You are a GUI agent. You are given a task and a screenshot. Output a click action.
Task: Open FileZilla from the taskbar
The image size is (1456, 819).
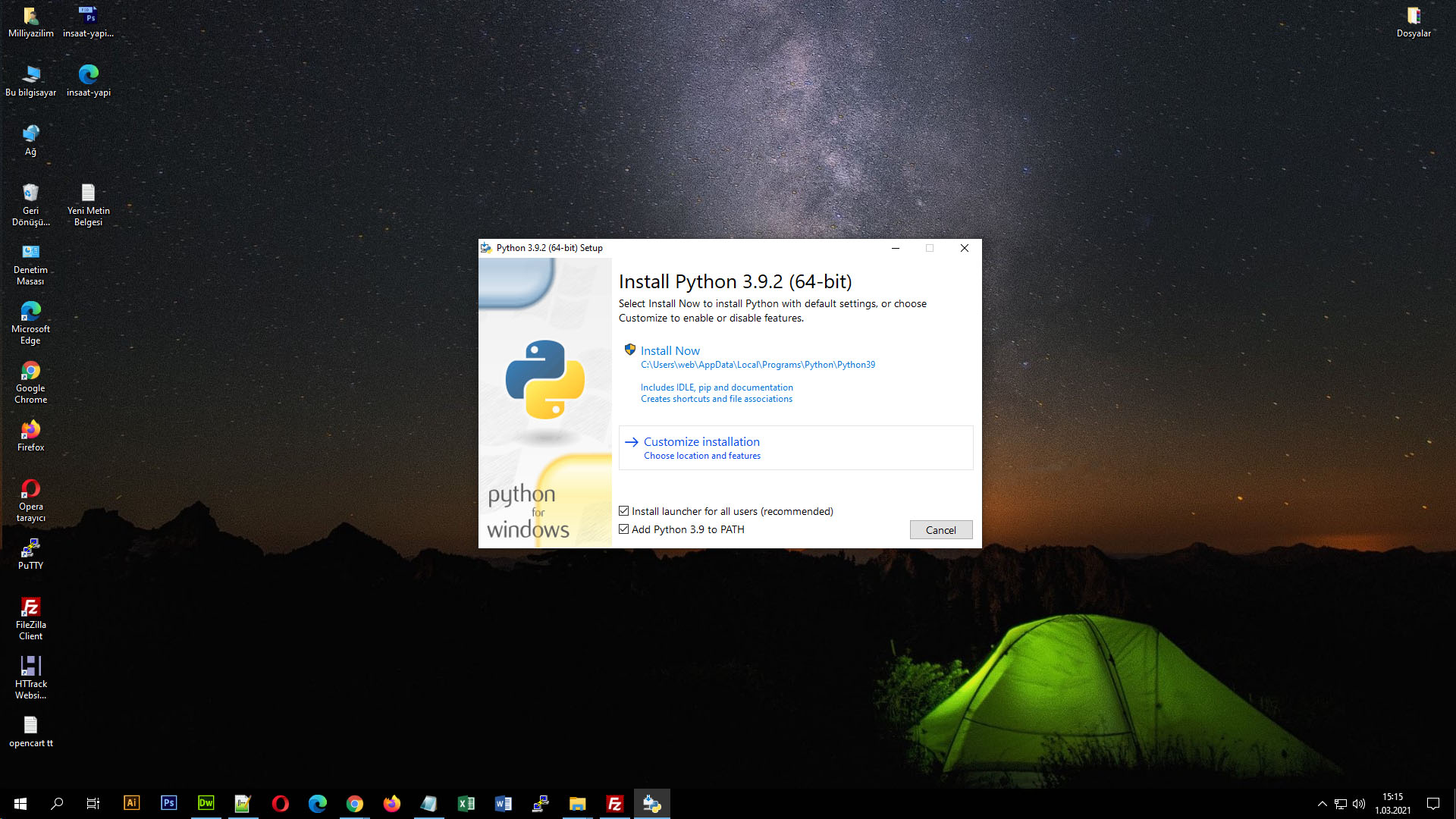[x=614, y=803]
